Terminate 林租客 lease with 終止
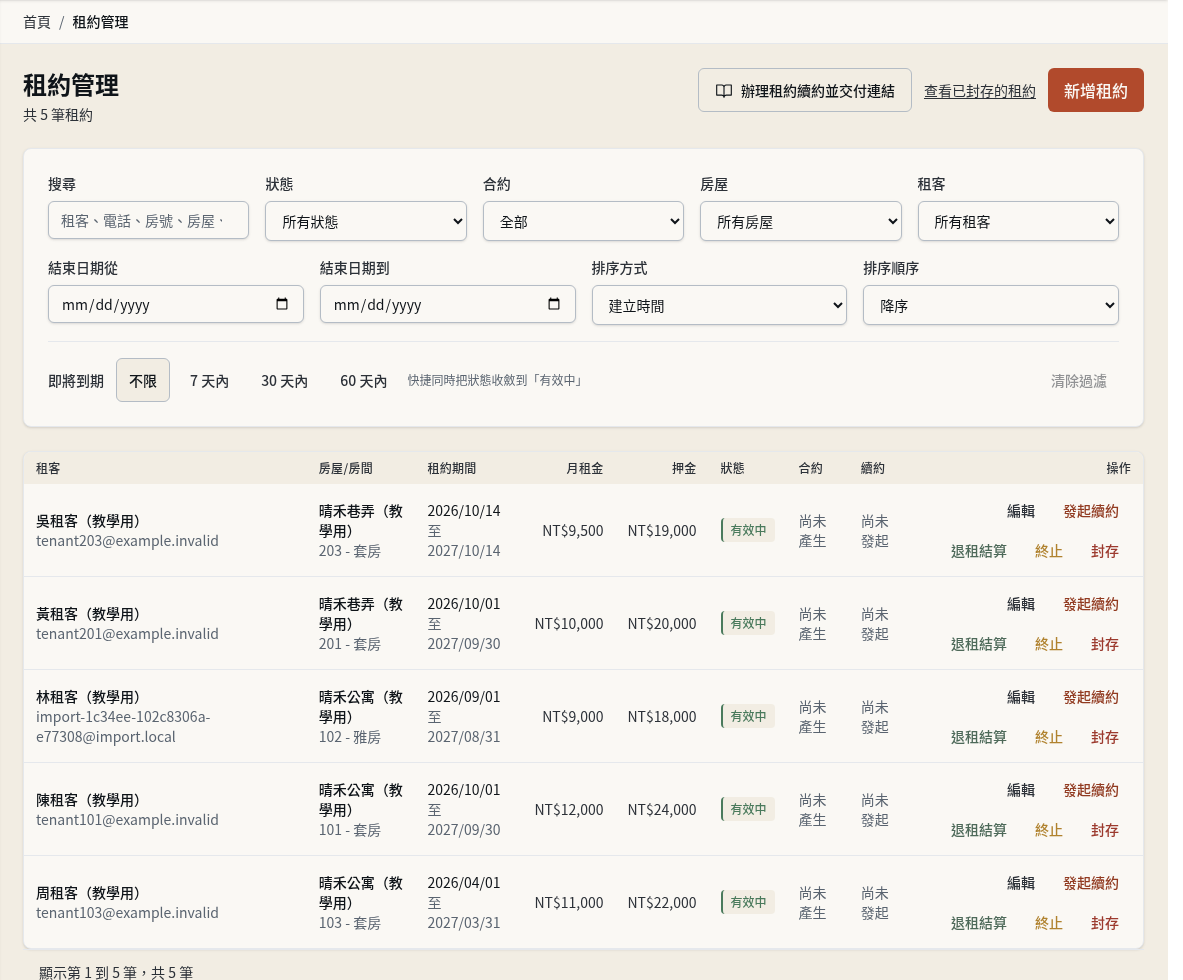The image size is (1183, 980). [x=1049, y=736]
